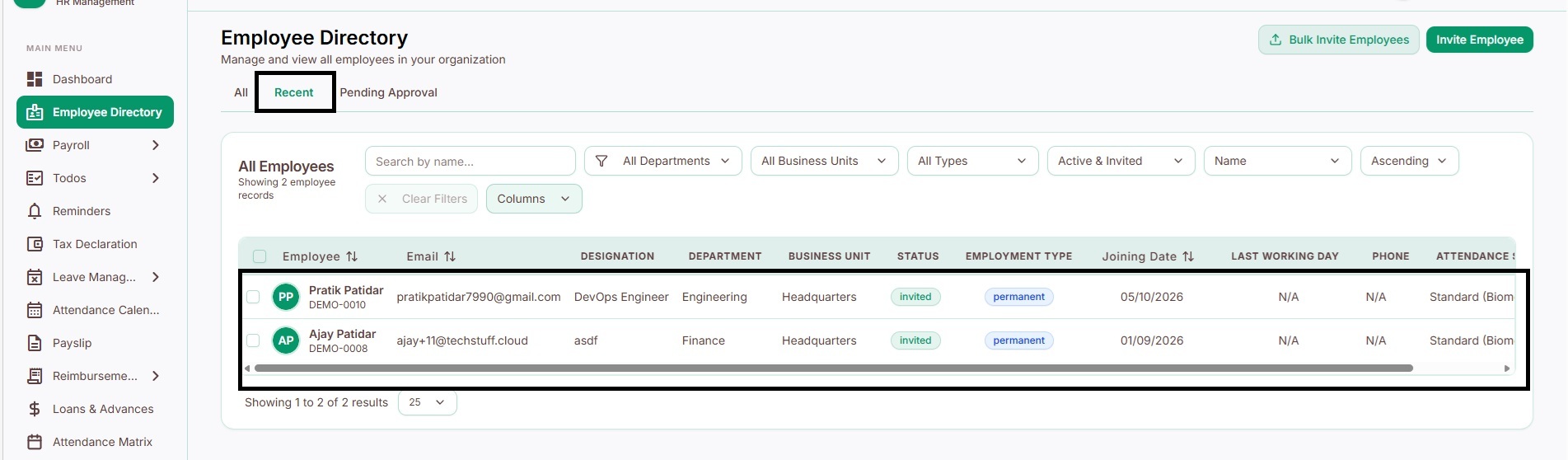The width and height of the screenshot is (1568, 460).
Task: Check the Pratik Patidar row checkbox
Action: (253, 297)
